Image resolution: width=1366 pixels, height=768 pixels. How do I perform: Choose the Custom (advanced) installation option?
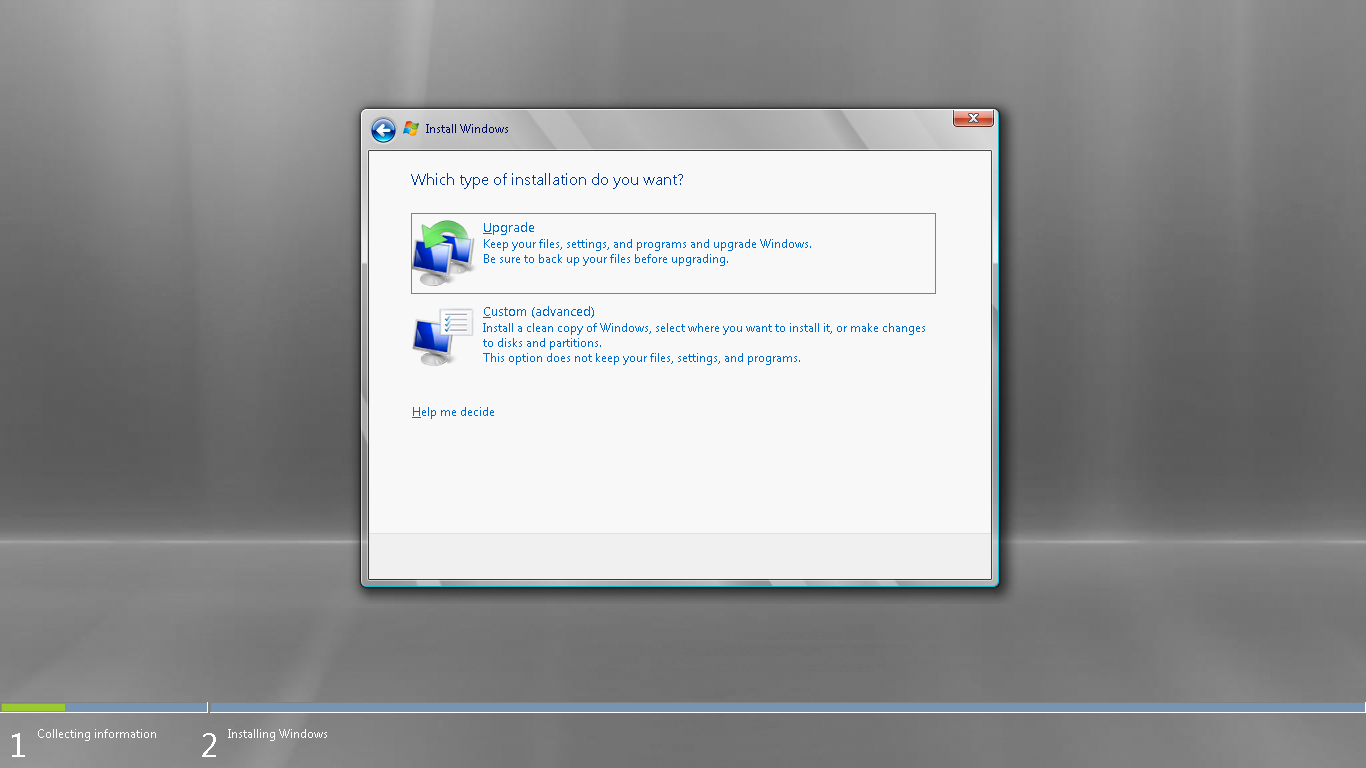673,336
